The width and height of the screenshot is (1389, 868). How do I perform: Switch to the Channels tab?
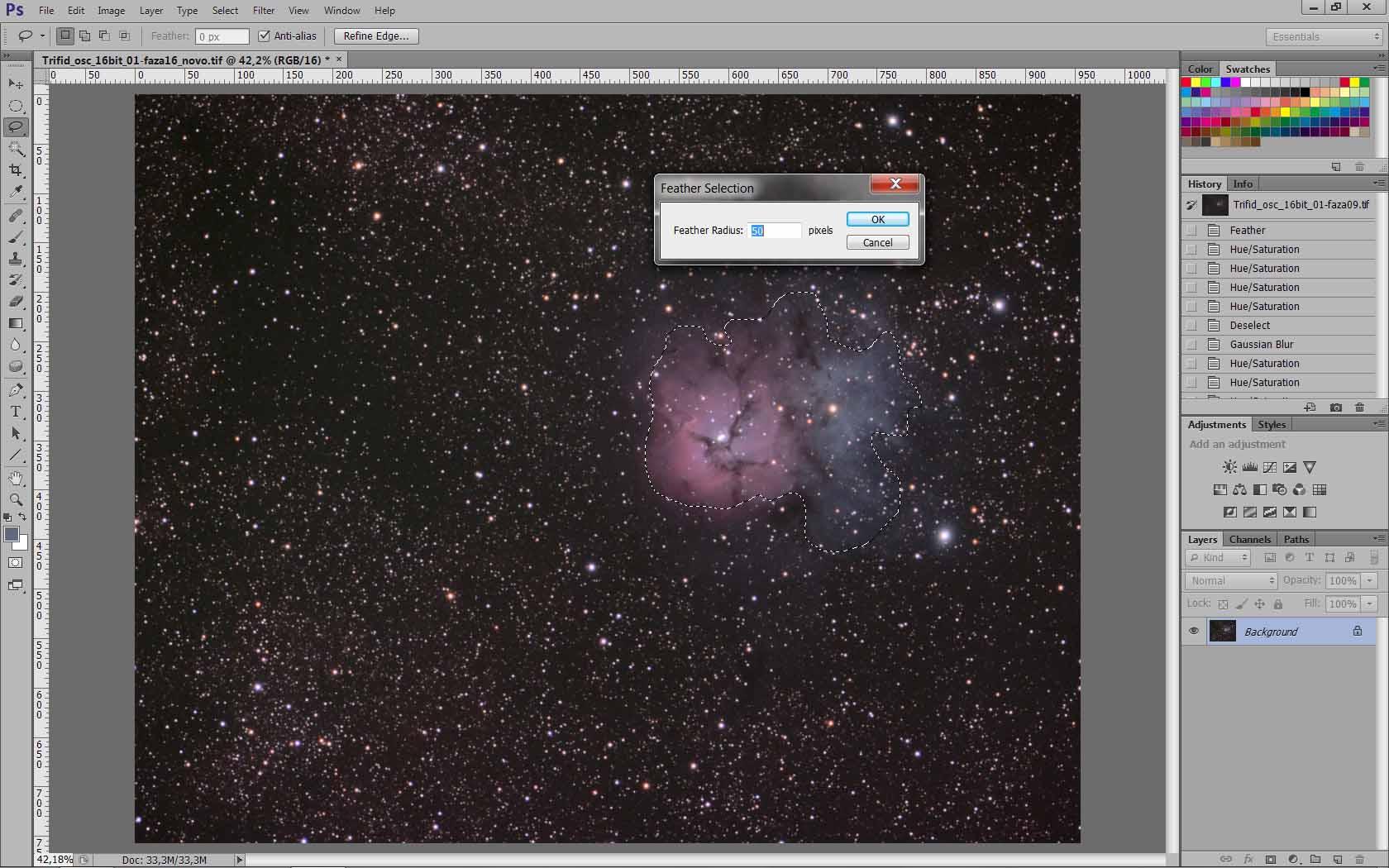tap(1248, 539)
